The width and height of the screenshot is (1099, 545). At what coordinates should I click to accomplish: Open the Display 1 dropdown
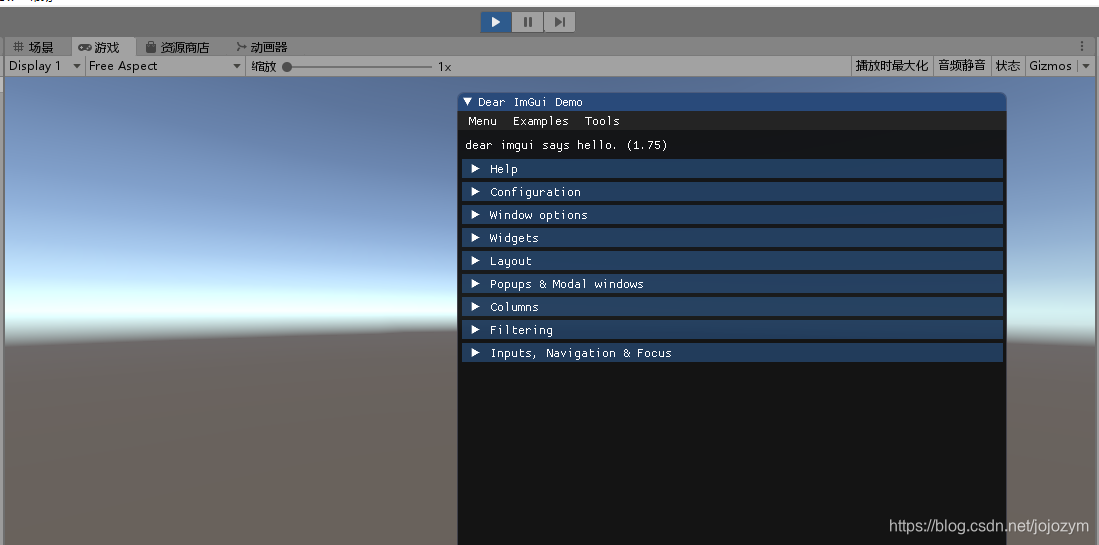click(45, 66)
